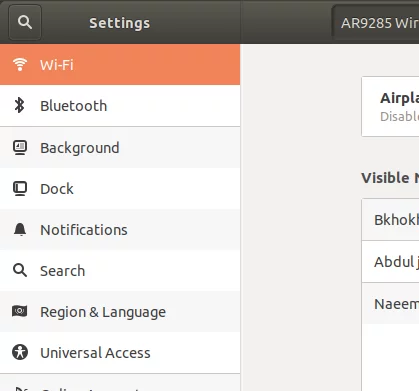Click the Bluetooth symbol icon
419x391 pixels.
(20, 105)
